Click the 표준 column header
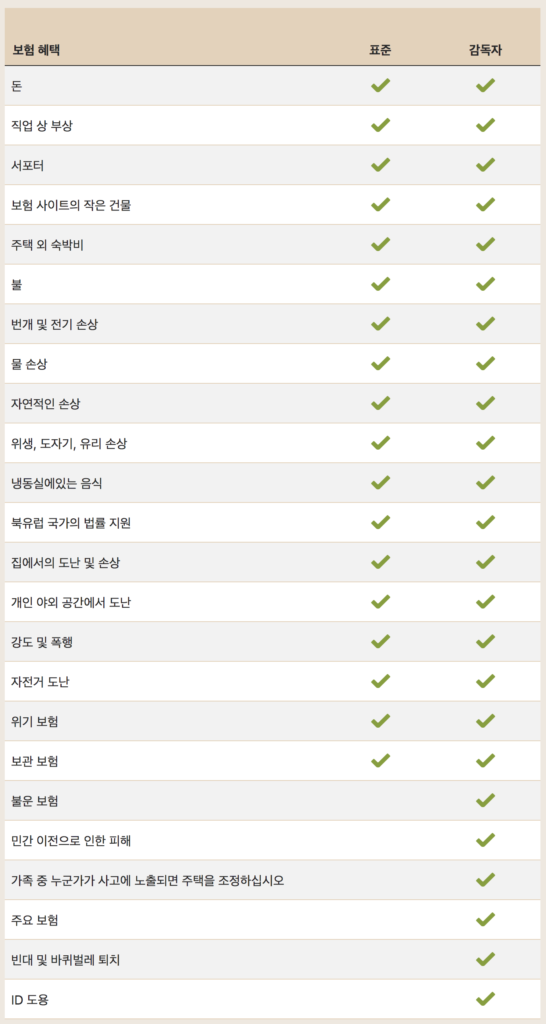546x1024 pixels. click(x=380, y=50)
